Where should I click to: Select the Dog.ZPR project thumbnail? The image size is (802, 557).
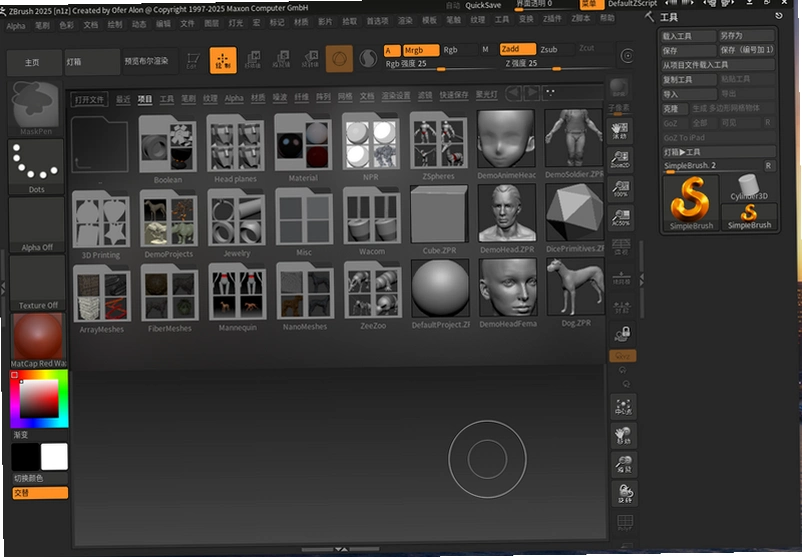(575, 292)
